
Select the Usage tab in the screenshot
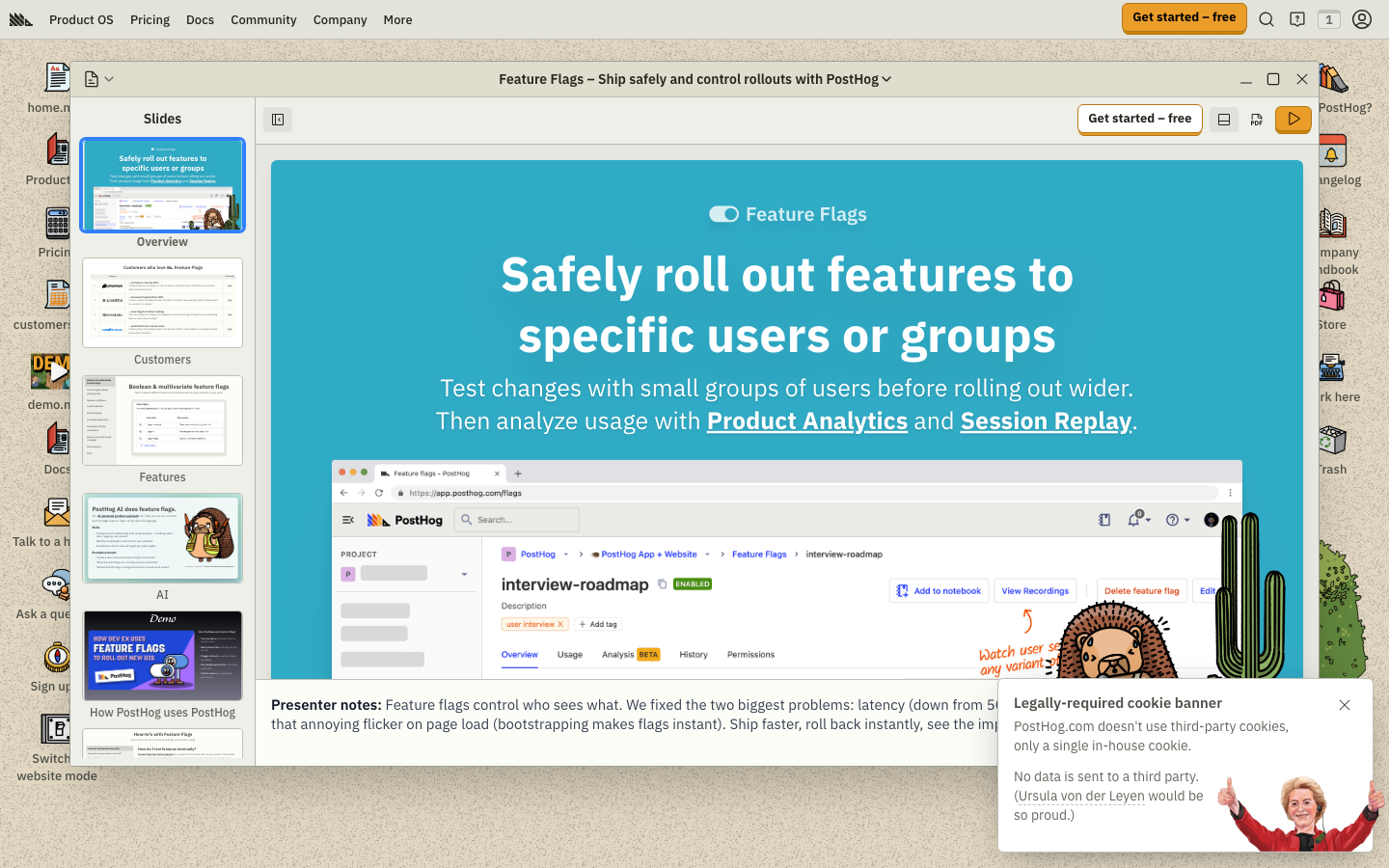click(570, 655)
